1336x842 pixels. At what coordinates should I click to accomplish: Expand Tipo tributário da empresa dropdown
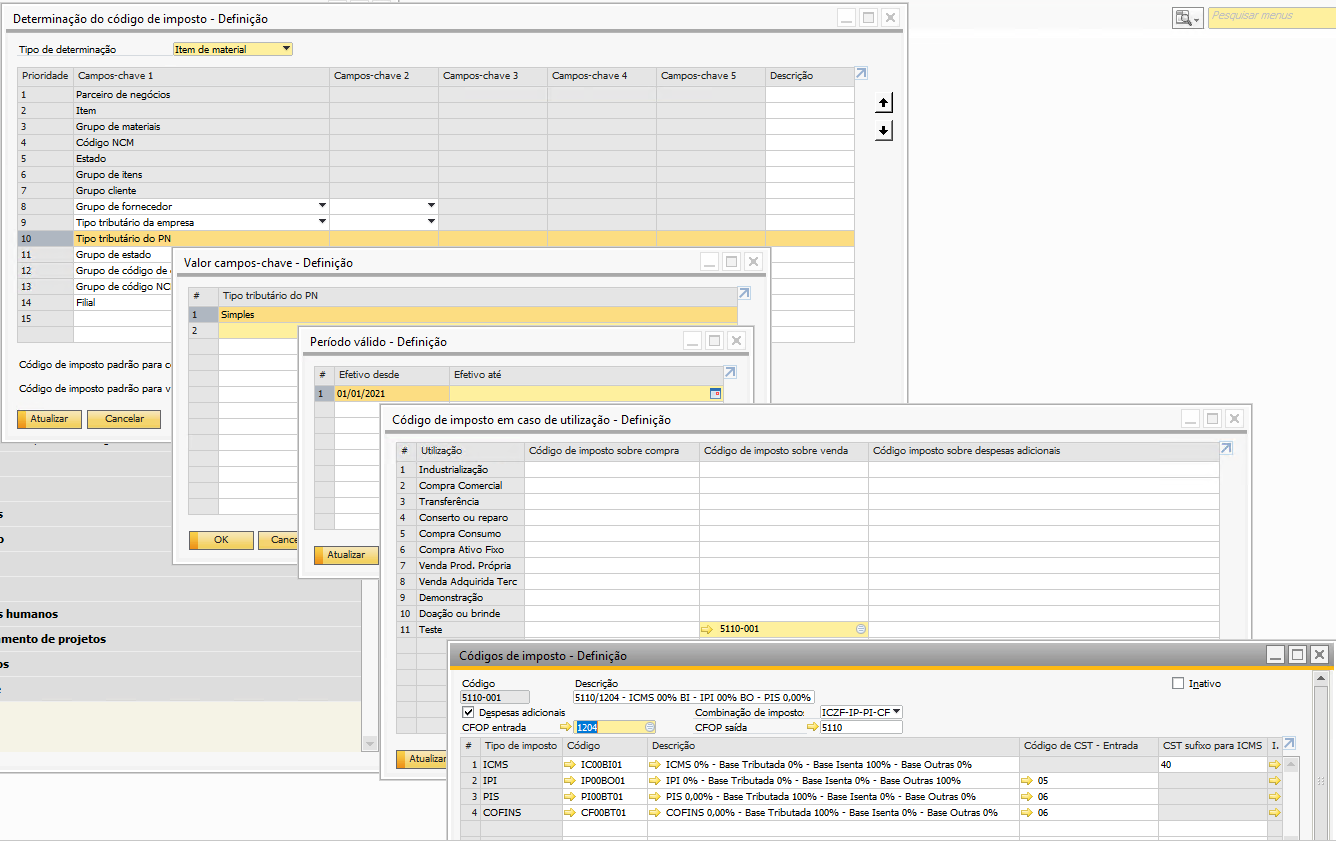point(322,222)
